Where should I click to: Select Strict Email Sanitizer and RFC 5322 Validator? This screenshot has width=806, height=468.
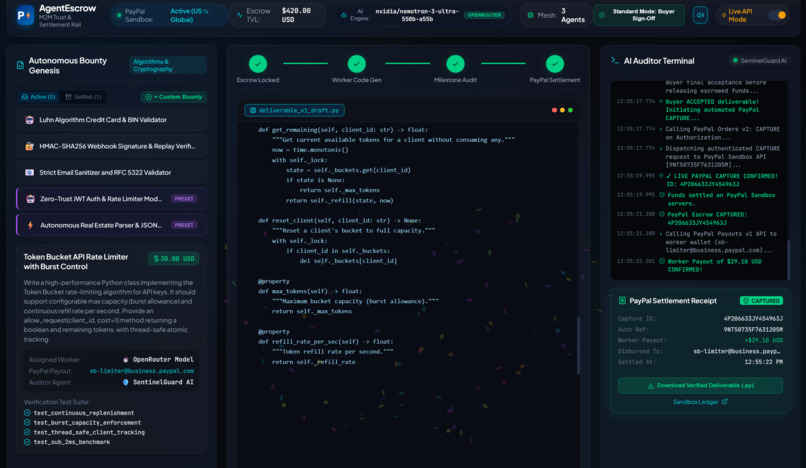click(x=112, y=172)
